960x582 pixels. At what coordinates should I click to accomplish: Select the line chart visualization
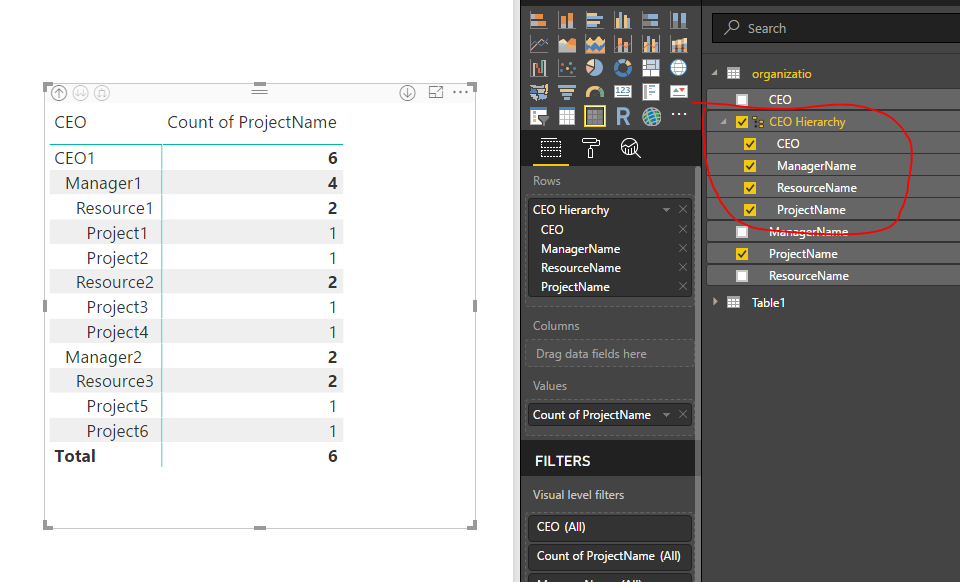[x=539, y=44]
